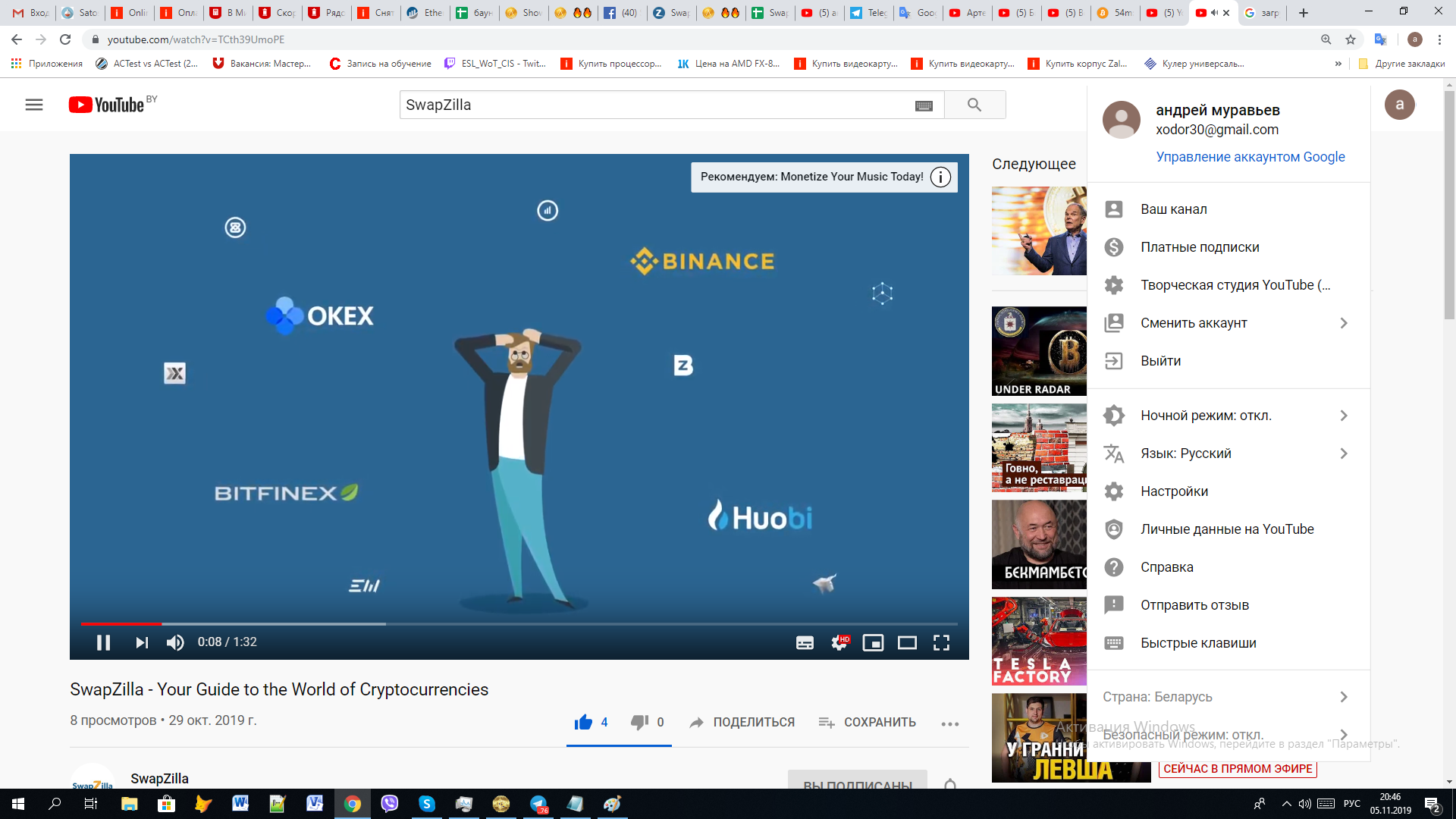Open Chrome three-dot menu
Image resolution: width=1456 pixels, height=819 pixels.
pyautogui.click(x=1439, y=39)
